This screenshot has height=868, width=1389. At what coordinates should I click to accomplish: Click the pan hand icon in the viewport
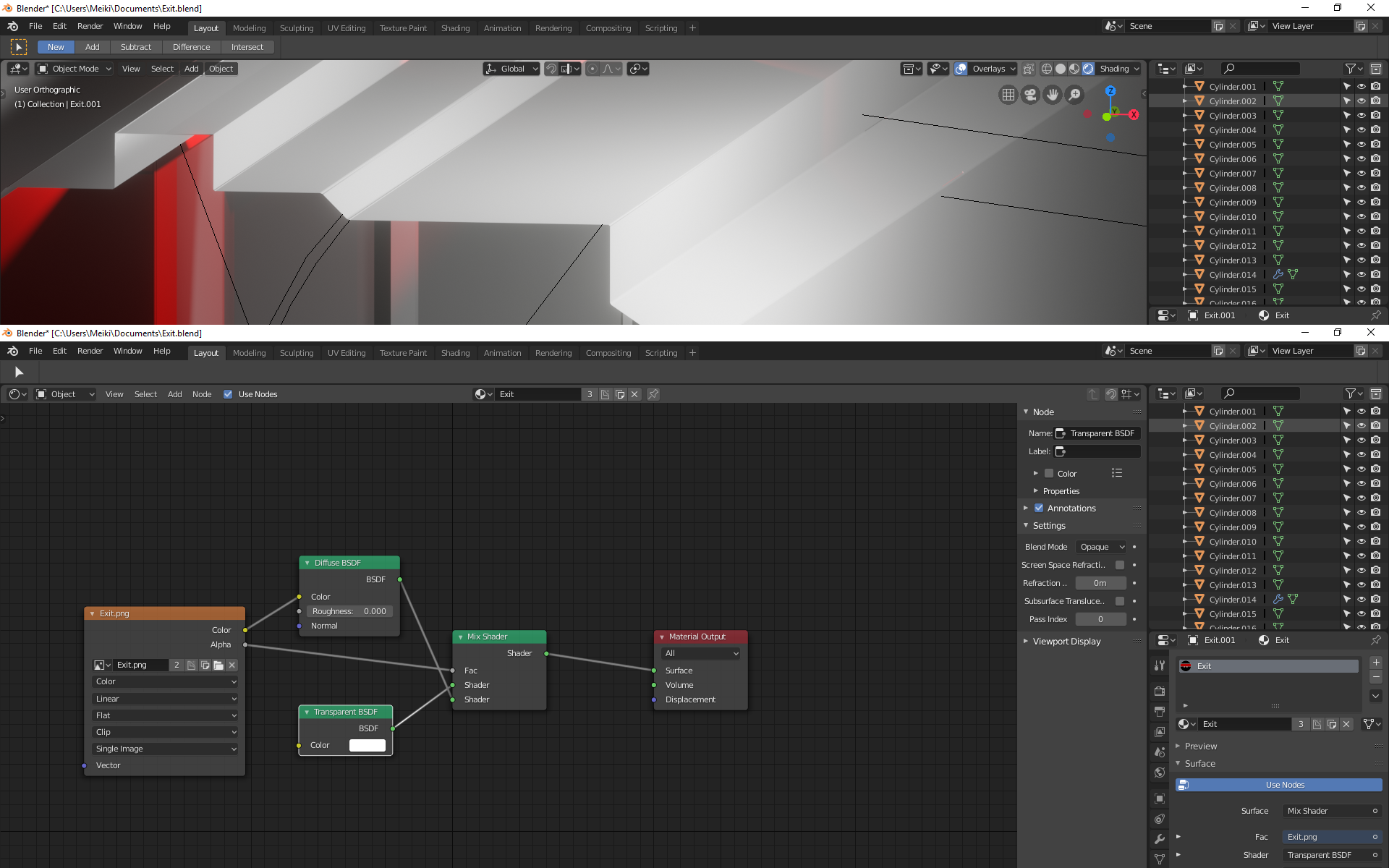(1053, 95)
